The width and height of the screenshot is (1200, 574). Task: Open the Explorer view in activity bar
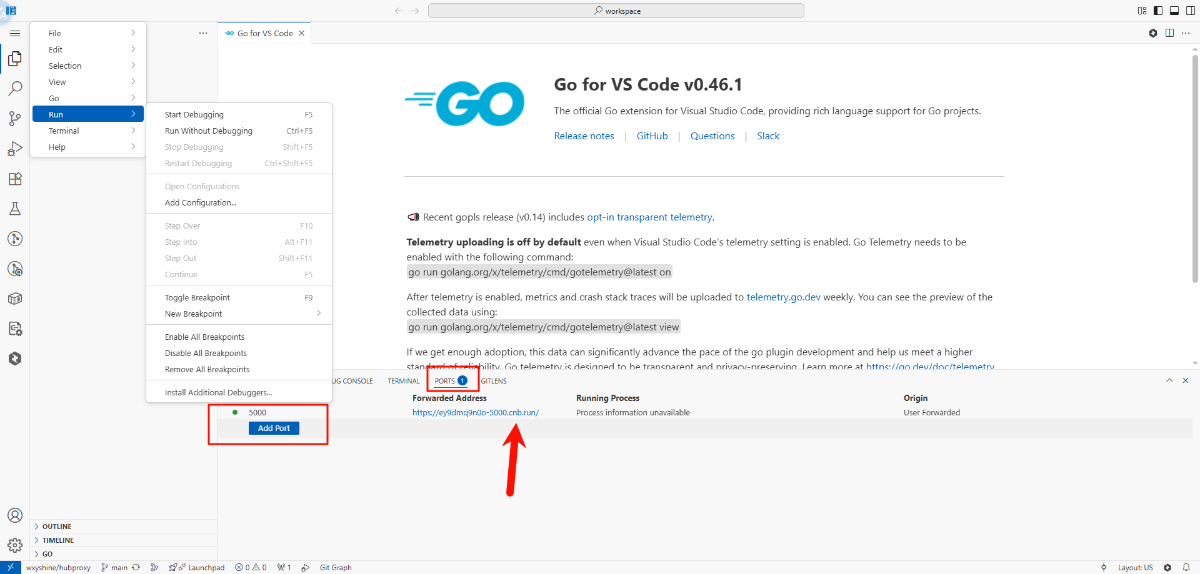[x=15, y=58]
